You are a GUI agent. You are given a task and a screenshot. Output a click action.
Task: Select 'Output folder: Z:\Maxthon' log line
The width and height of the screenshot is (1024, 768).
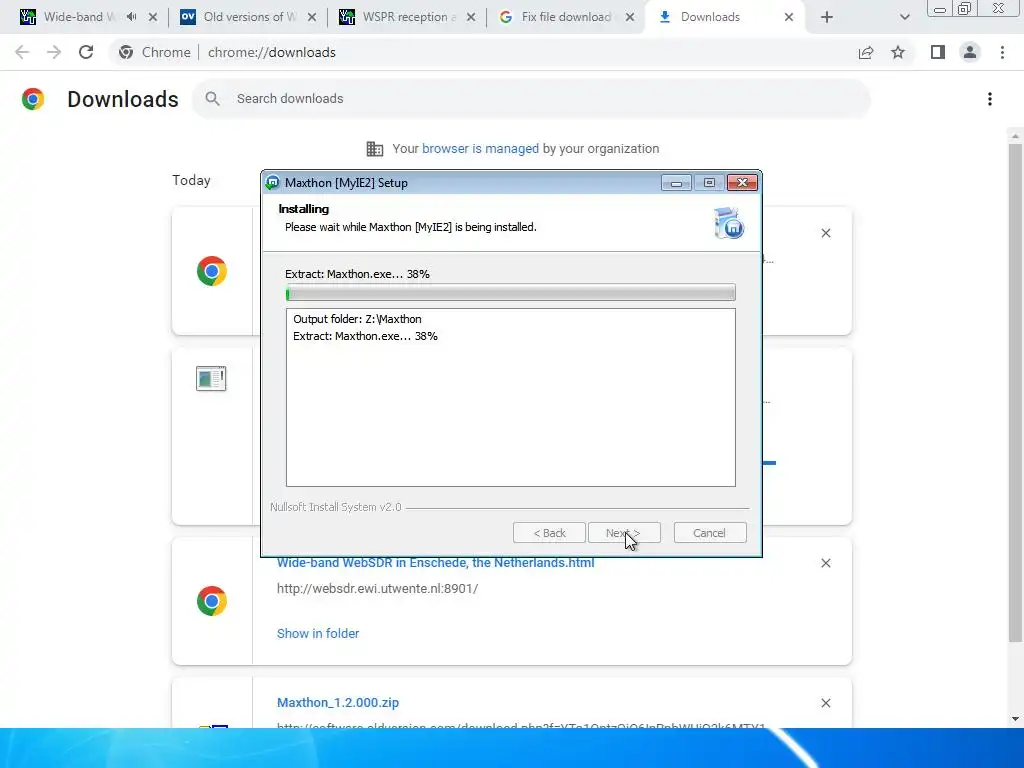(x=357, y=319)
